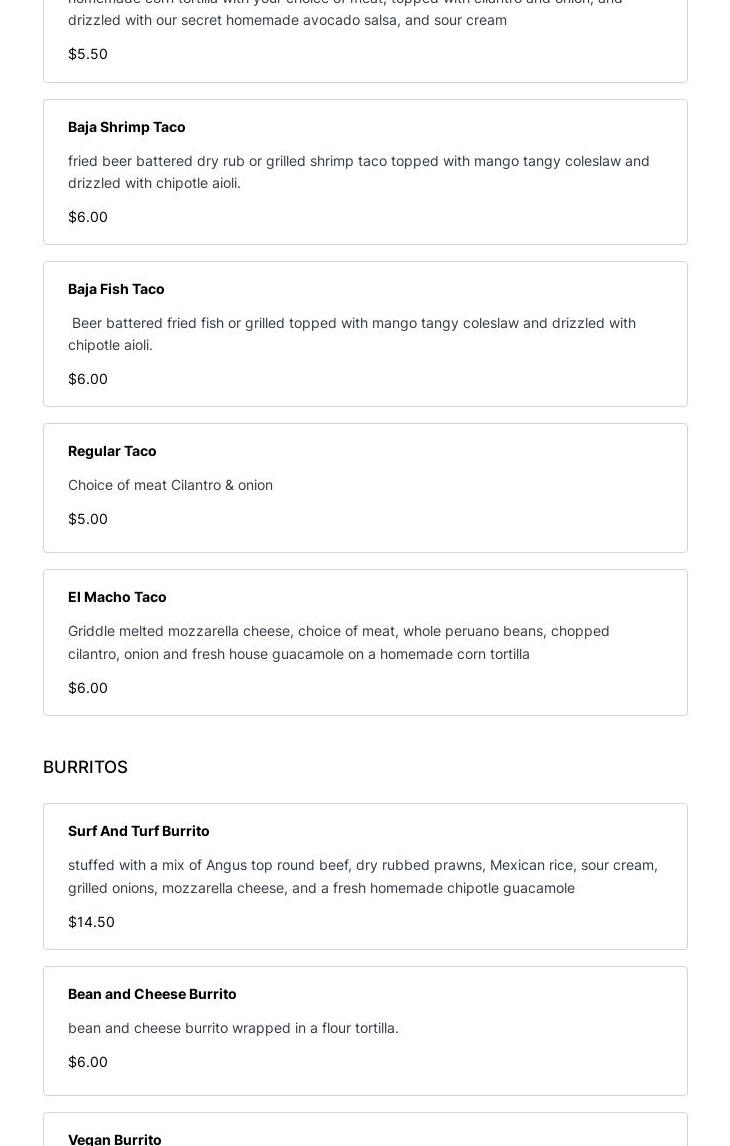Select the Baja Fish Taco title
The image size is (730, 1146).
coord(116,289)
